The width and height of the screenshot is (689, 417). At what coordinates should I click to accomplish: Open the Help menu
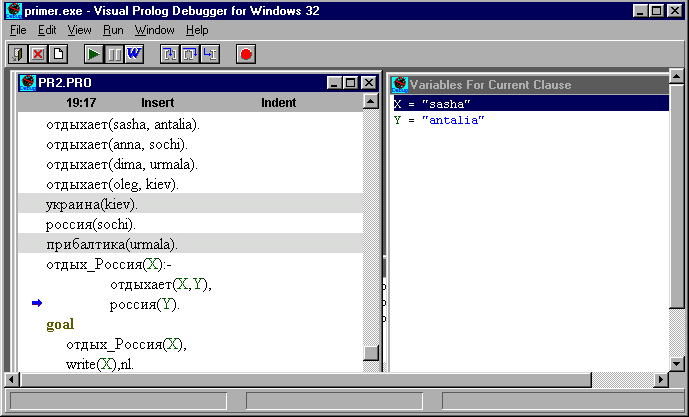197,30
